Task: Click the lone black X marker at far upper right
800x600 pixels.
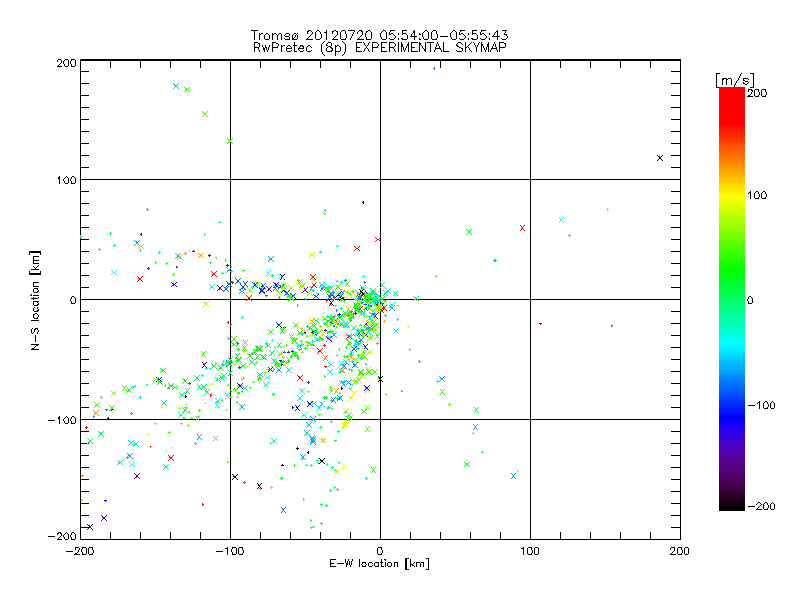Action: click(x=660, y=158)
